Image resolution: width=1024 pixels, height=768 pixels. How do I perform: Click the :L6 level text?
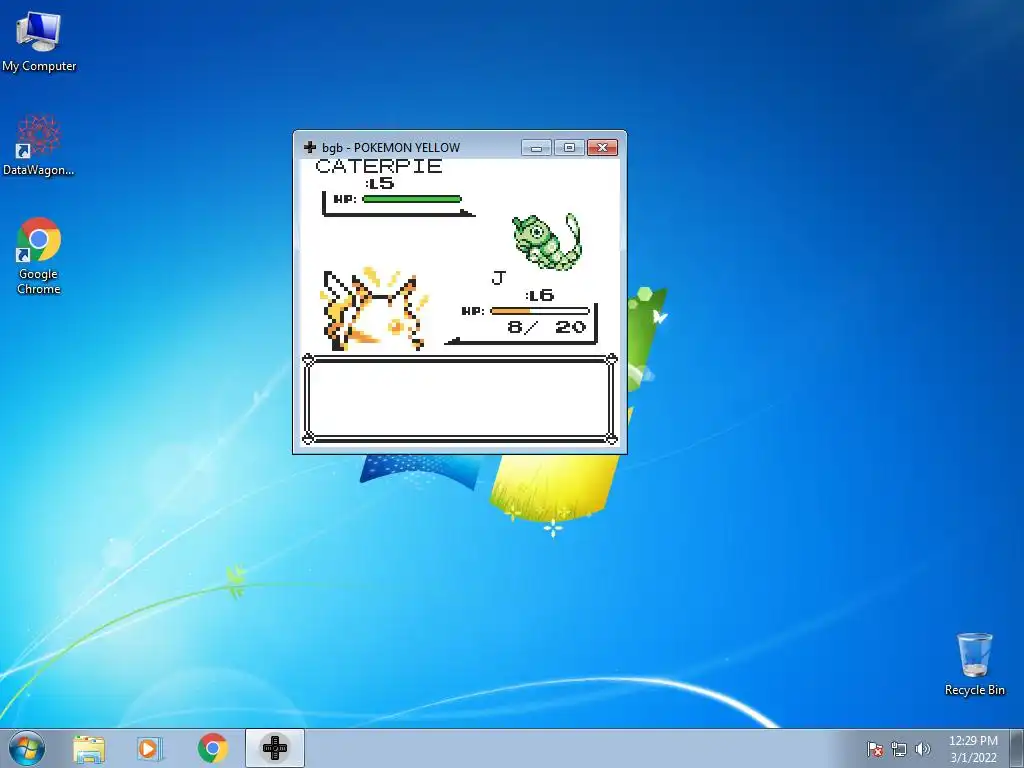[540, 295]
